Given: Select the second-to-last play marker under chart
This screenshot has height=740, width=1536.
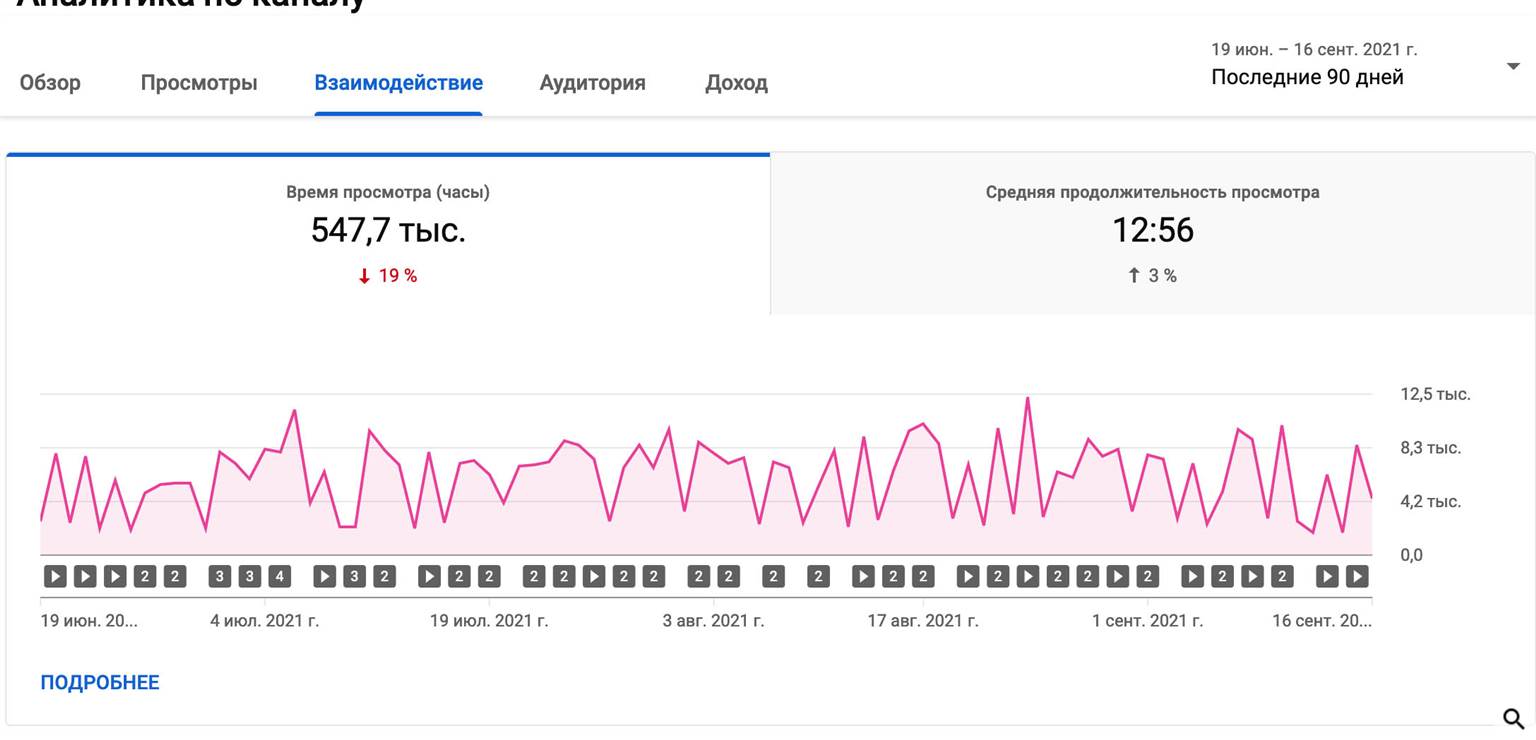Looking at the screenshot, I should 1327,576.
